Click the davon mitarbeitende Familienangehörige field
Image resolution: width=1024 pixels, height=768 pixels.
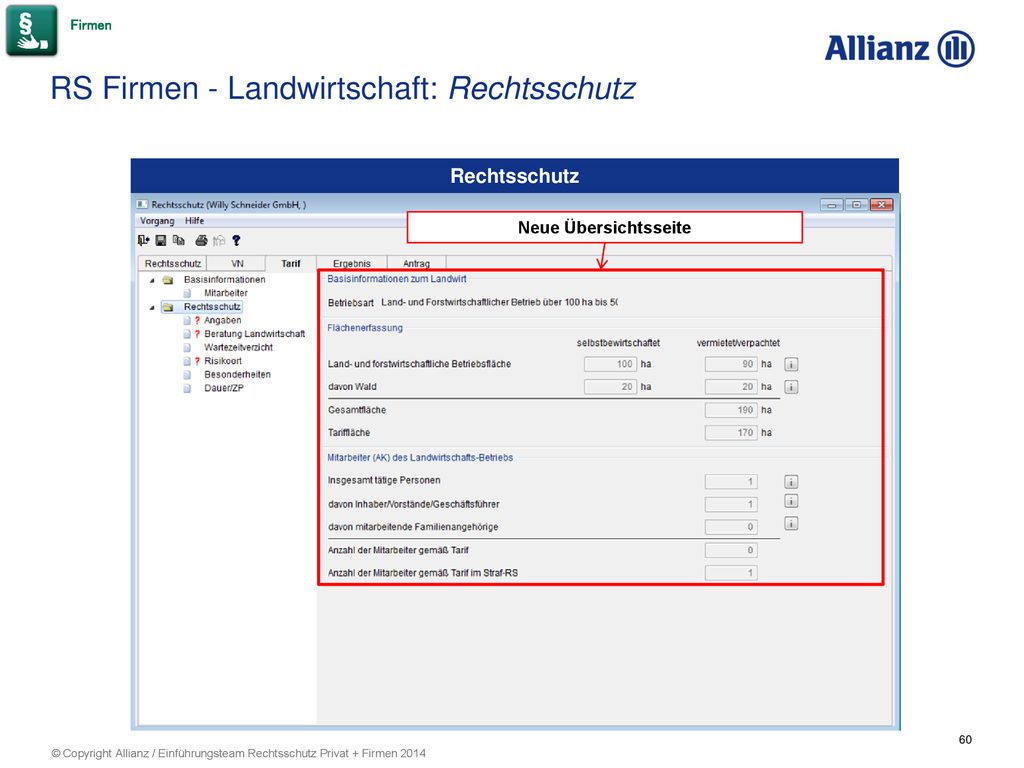tap(731, 527)
